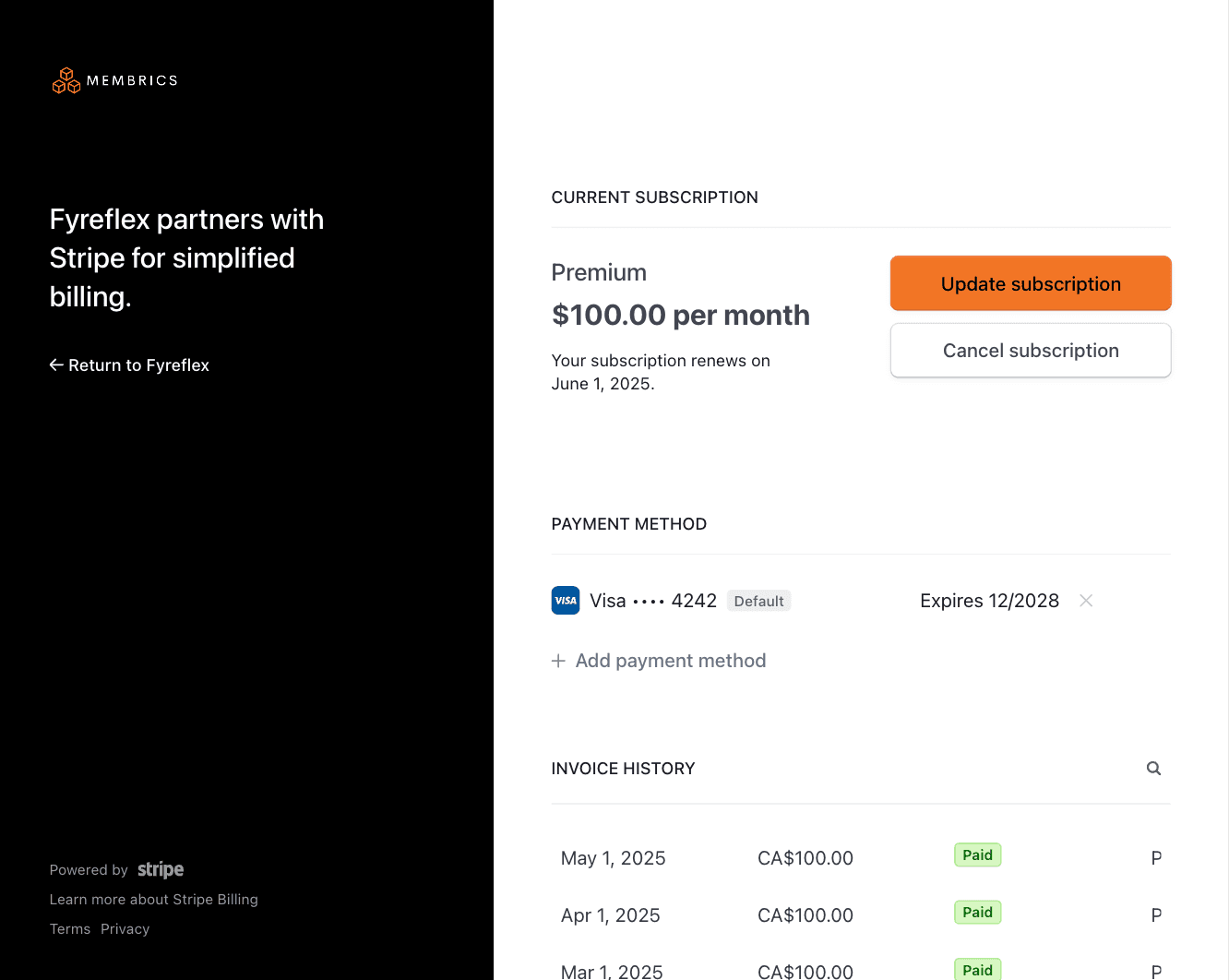Open the May 1, 2025 invoice

click(614, 858)
